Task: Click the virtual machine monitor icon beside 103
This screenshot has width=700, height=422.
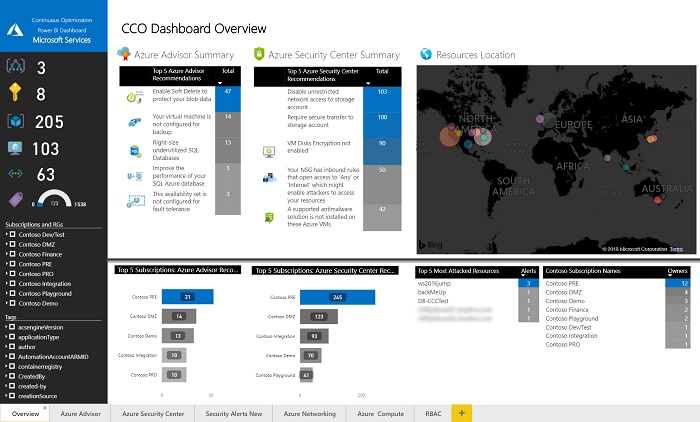Action: (x=15, y=148)
